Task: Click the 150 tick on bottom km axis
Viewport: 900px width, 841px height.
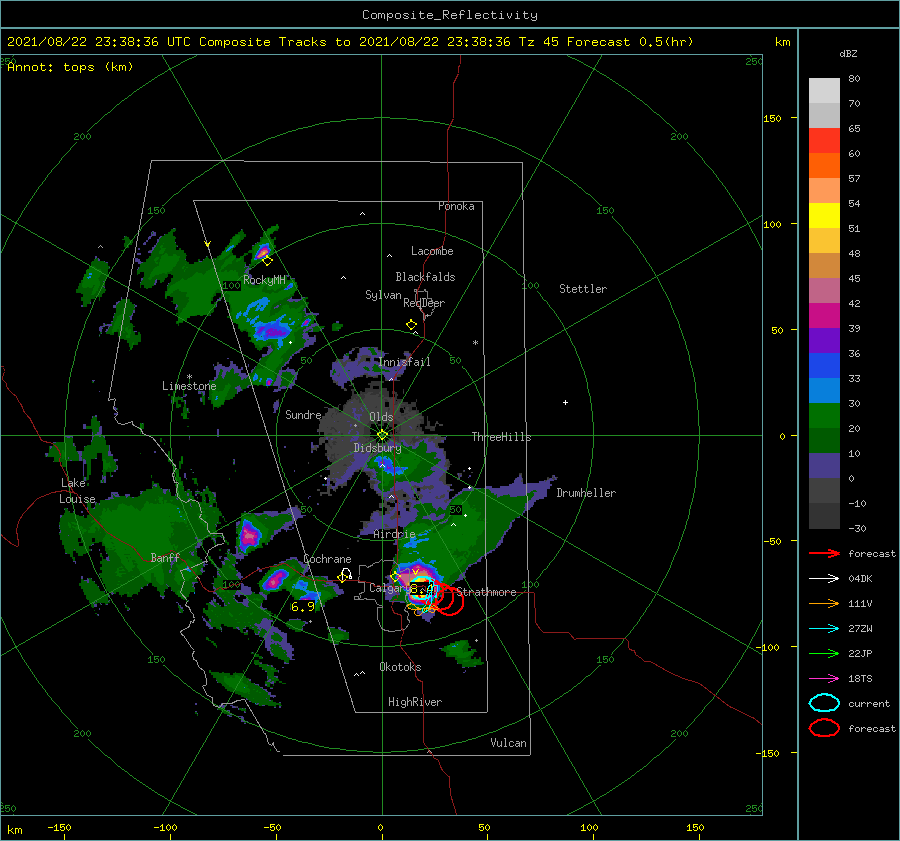Action: [695, 827]
